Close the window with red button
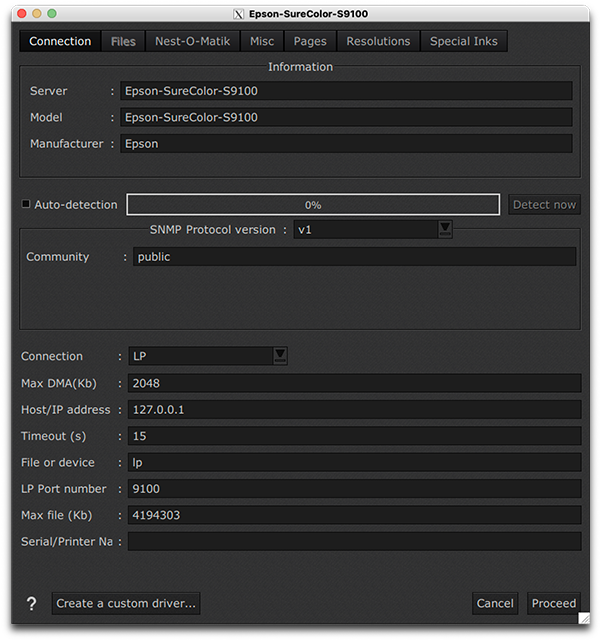Screen dimensions: 600x640 pos(22,13)
